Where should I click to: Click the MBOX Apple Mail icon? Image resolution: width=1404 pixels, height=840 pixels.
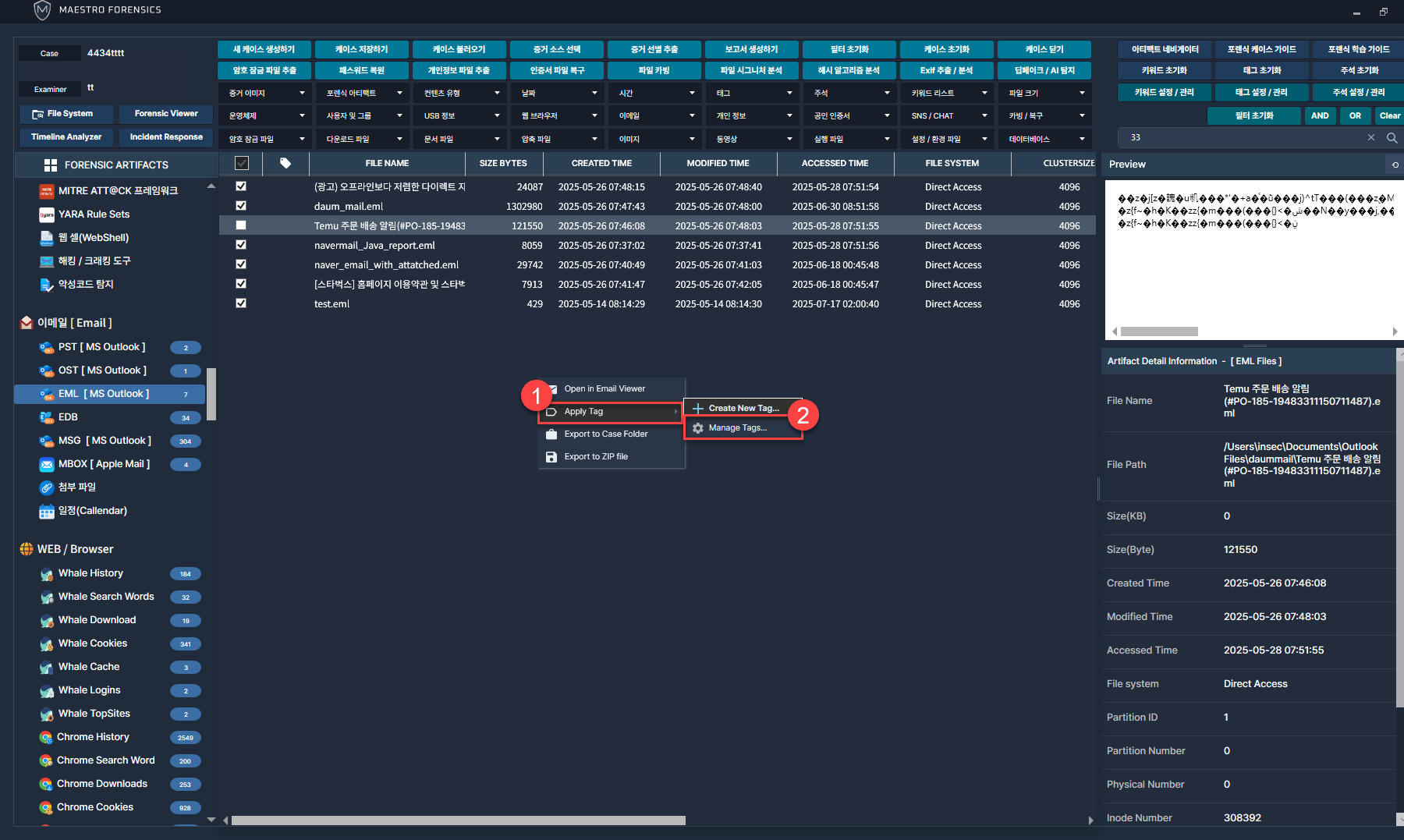click(47, 464)
